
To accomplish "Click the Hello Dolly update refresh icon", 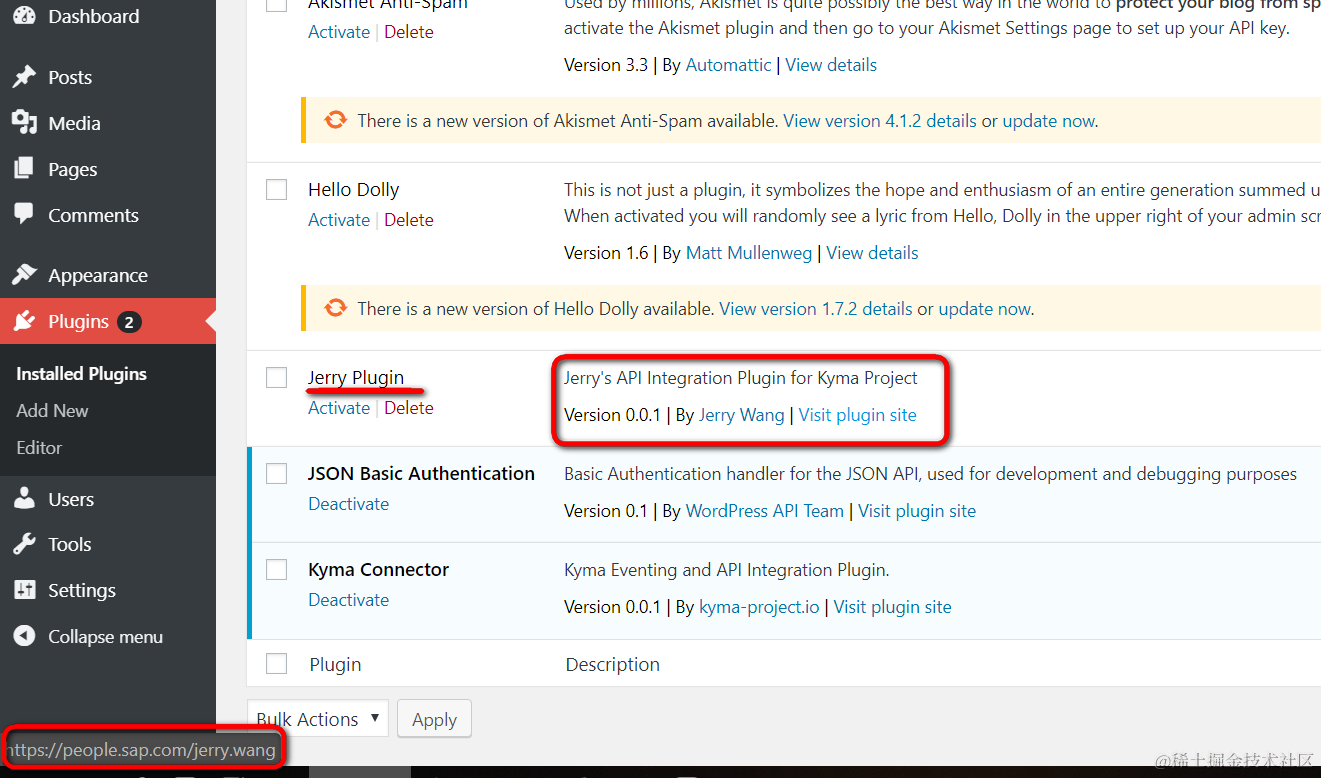I will [336, 309].
